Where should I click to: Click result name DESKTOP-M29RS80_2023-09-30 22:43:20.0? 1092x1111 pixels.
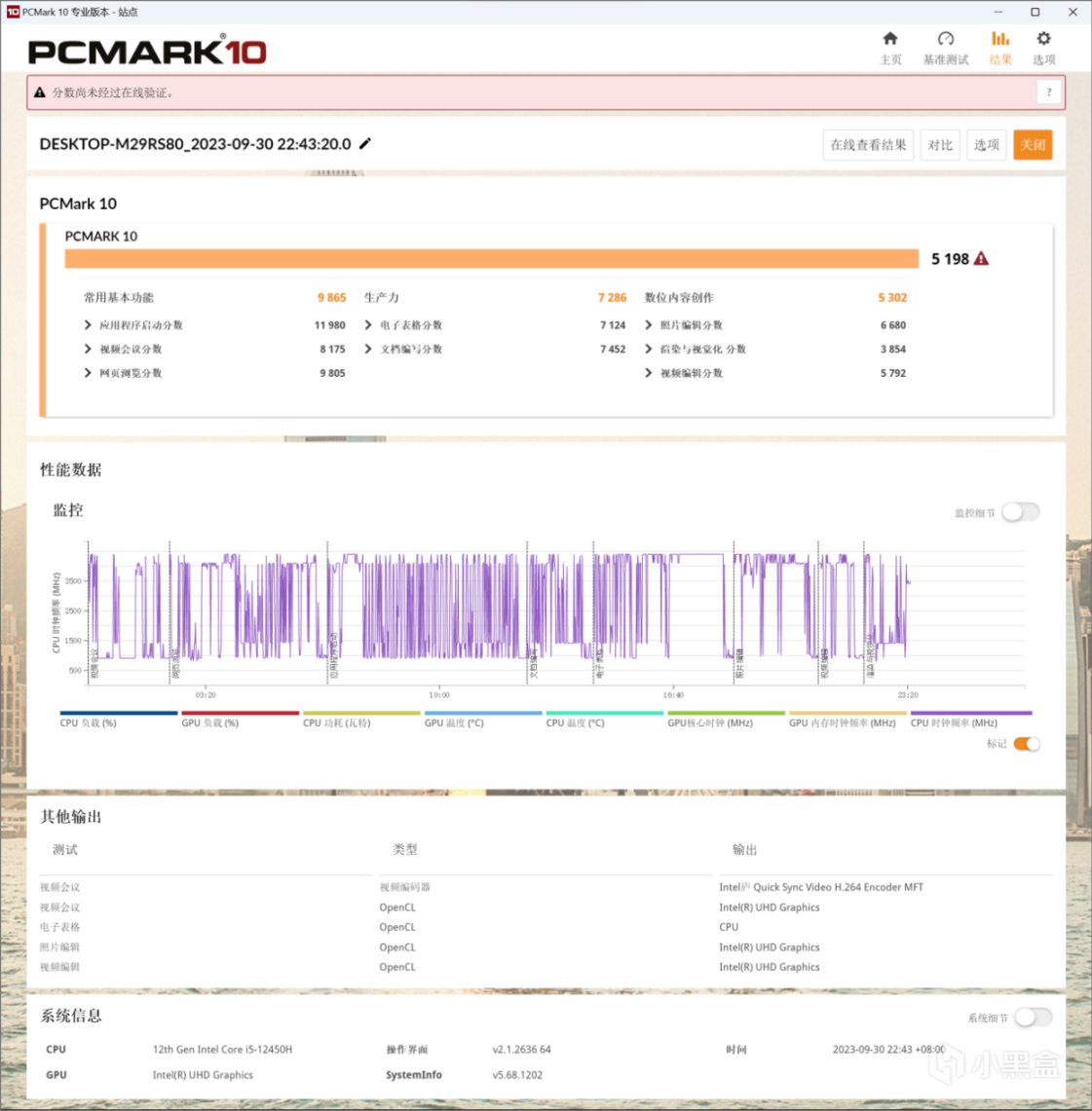(195, 144)
